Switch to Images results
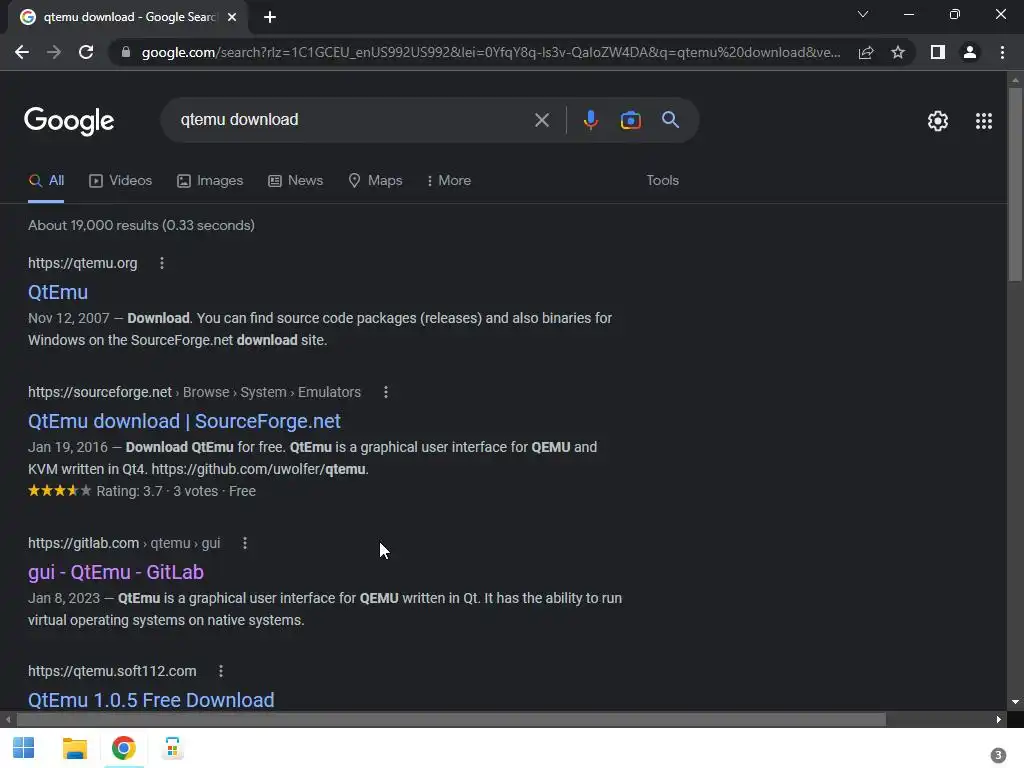The height and width of the screenshot is (768, 1024). [x=210, y=181]
